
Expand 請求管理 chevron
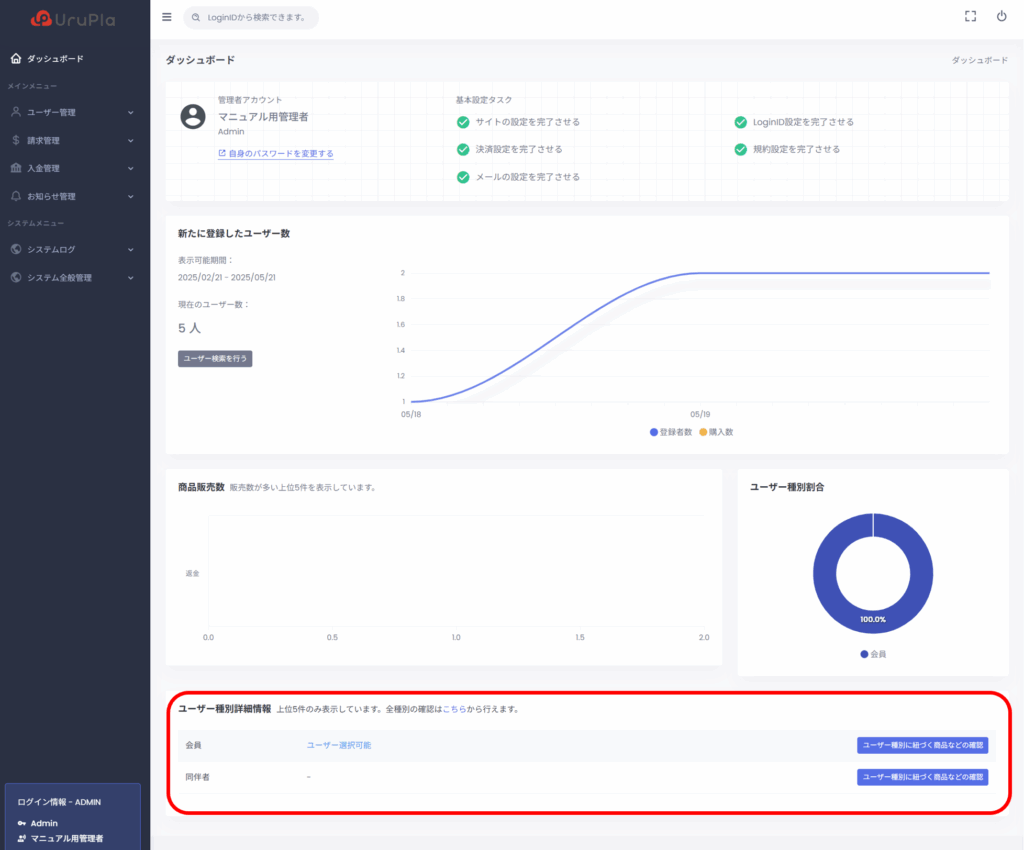[x=131, y=140]
